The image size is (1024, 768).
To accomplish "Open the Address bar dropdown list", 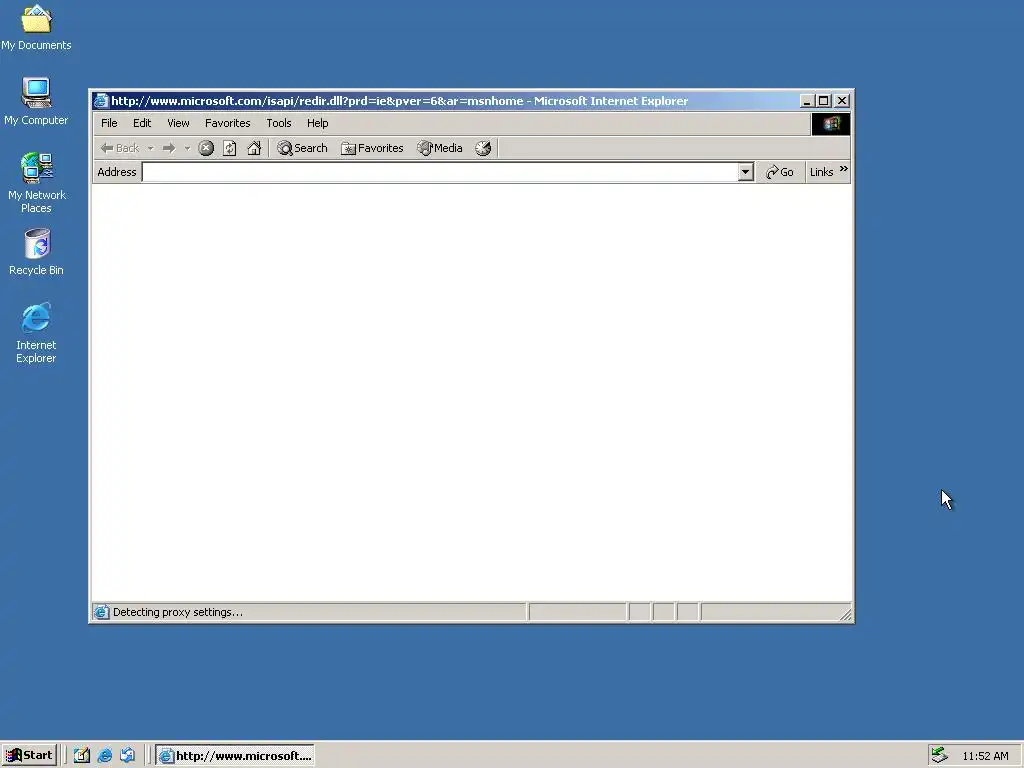I will 745,172.
